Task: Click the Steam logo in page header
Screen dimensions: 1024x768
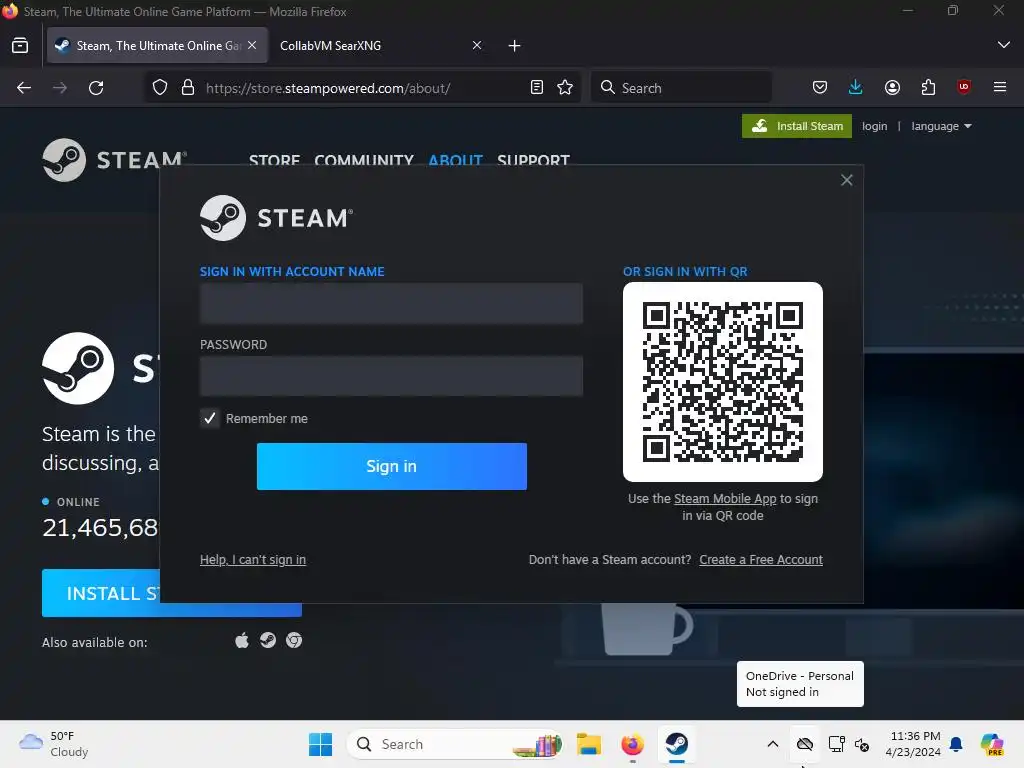Action: point(115,160)
